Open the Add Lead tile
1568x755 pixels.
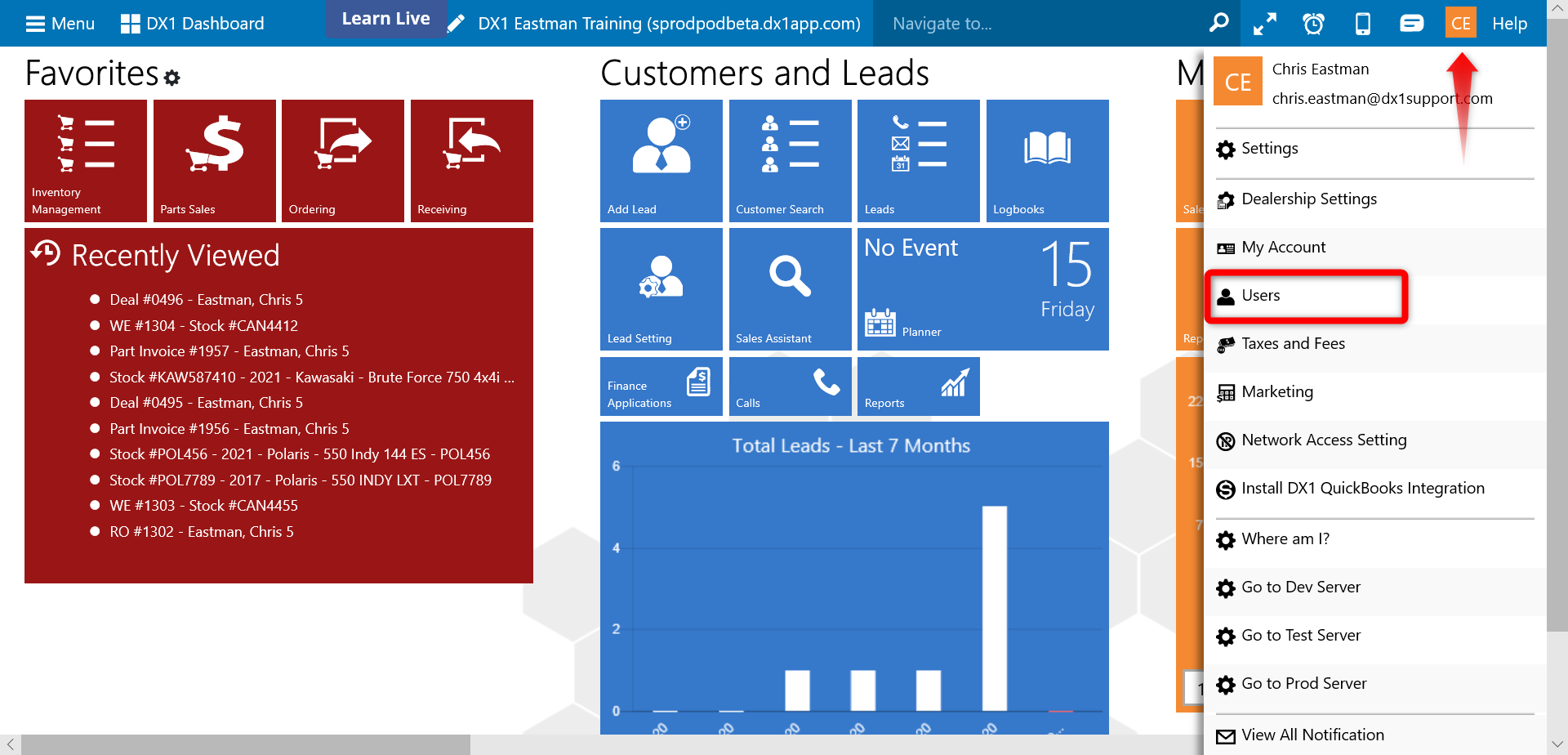click(661, 161)
